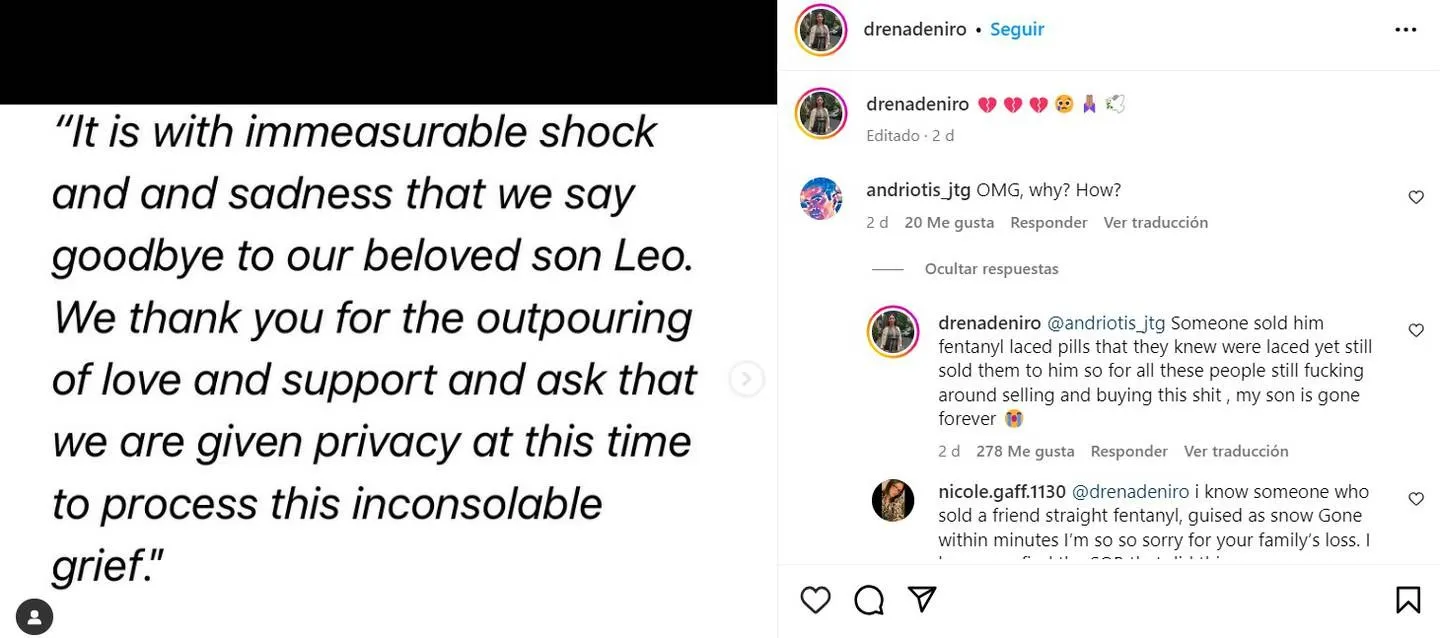Follow the account by clicking 'Seguir'
Viewport: 1440px width, 638px height.
click(1016, 28)
